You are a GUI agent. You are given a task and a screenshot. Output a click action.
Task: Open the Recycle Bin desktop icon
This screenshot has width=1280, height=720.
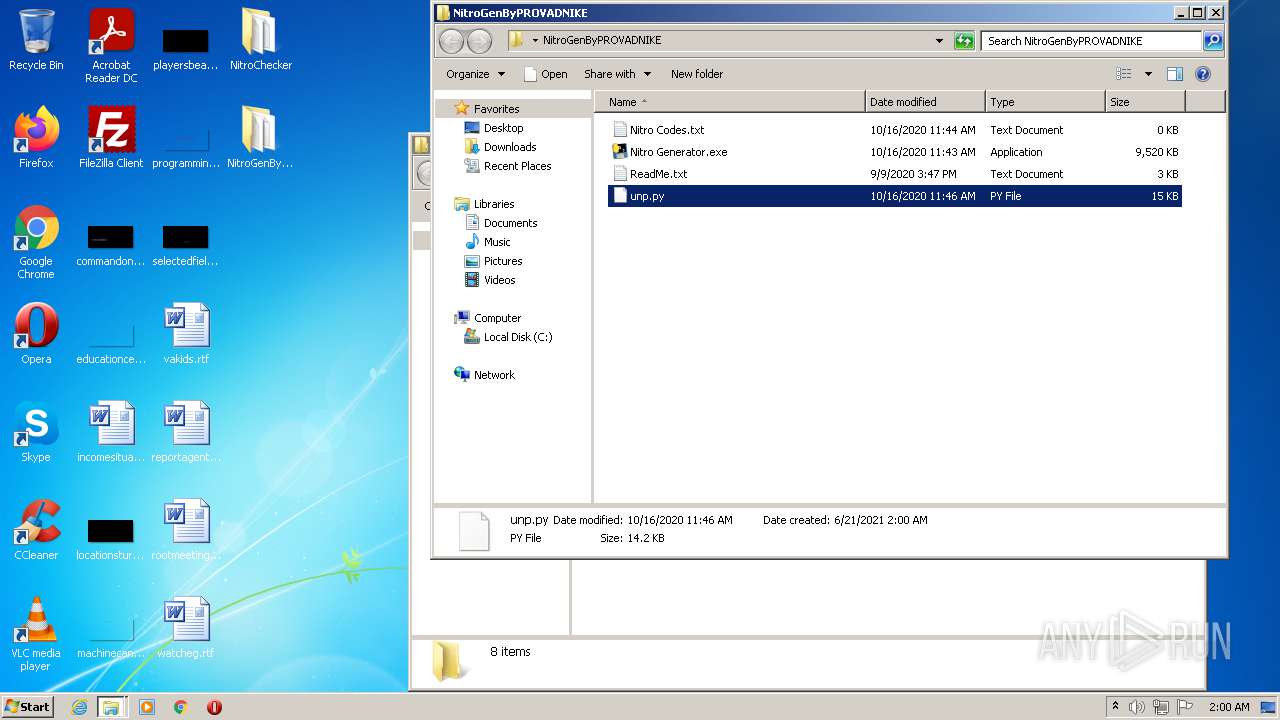(36, 40)
